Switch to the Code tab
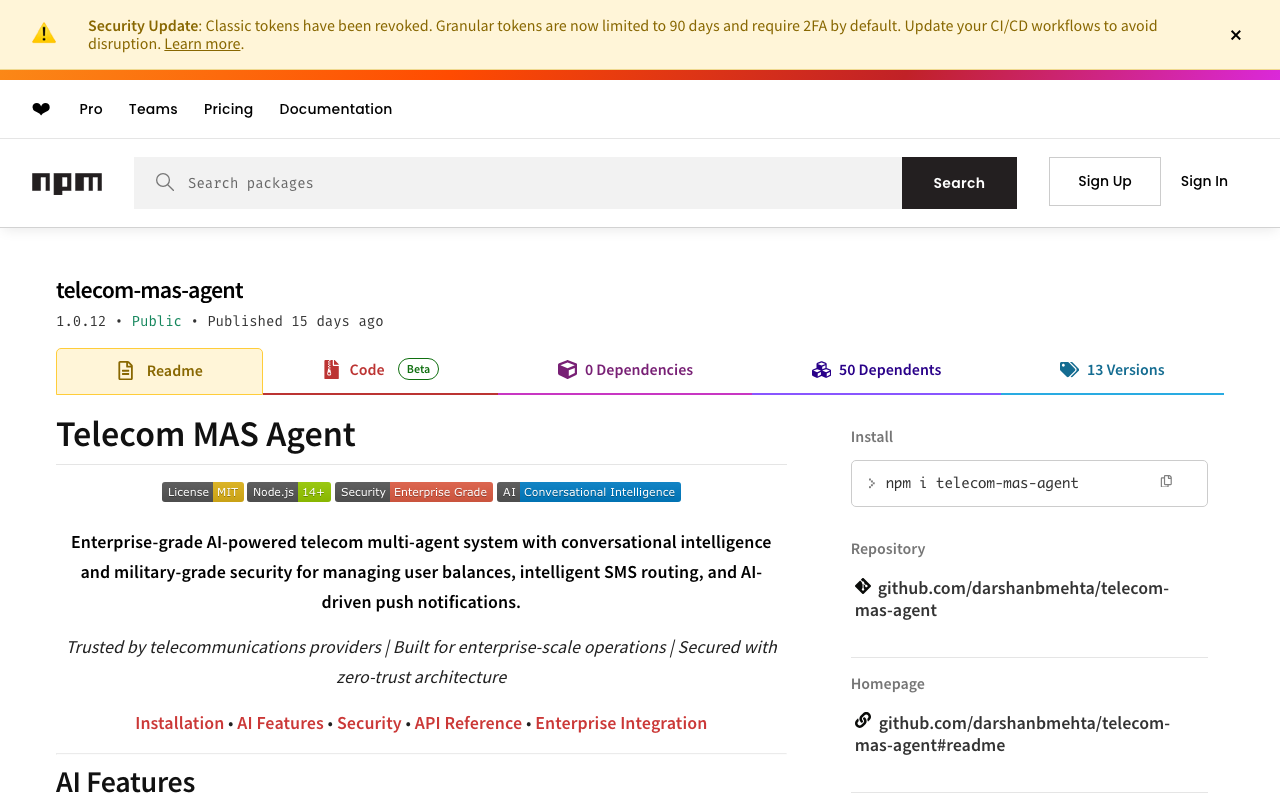Screen dimensions: 1280x800 (x=380, y=370)
